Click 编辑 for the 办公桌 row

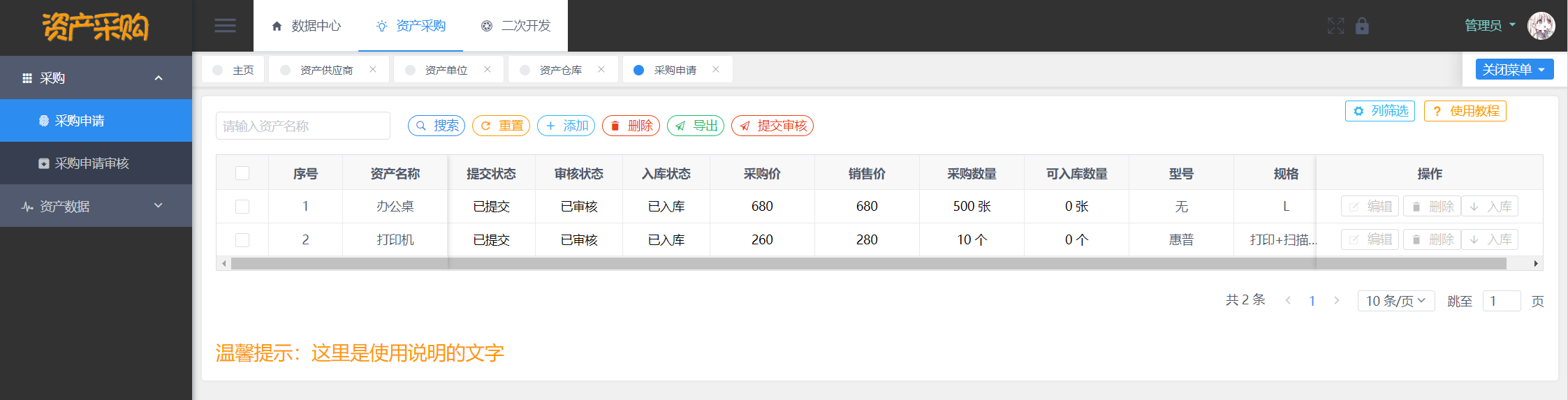[1370, 207]
